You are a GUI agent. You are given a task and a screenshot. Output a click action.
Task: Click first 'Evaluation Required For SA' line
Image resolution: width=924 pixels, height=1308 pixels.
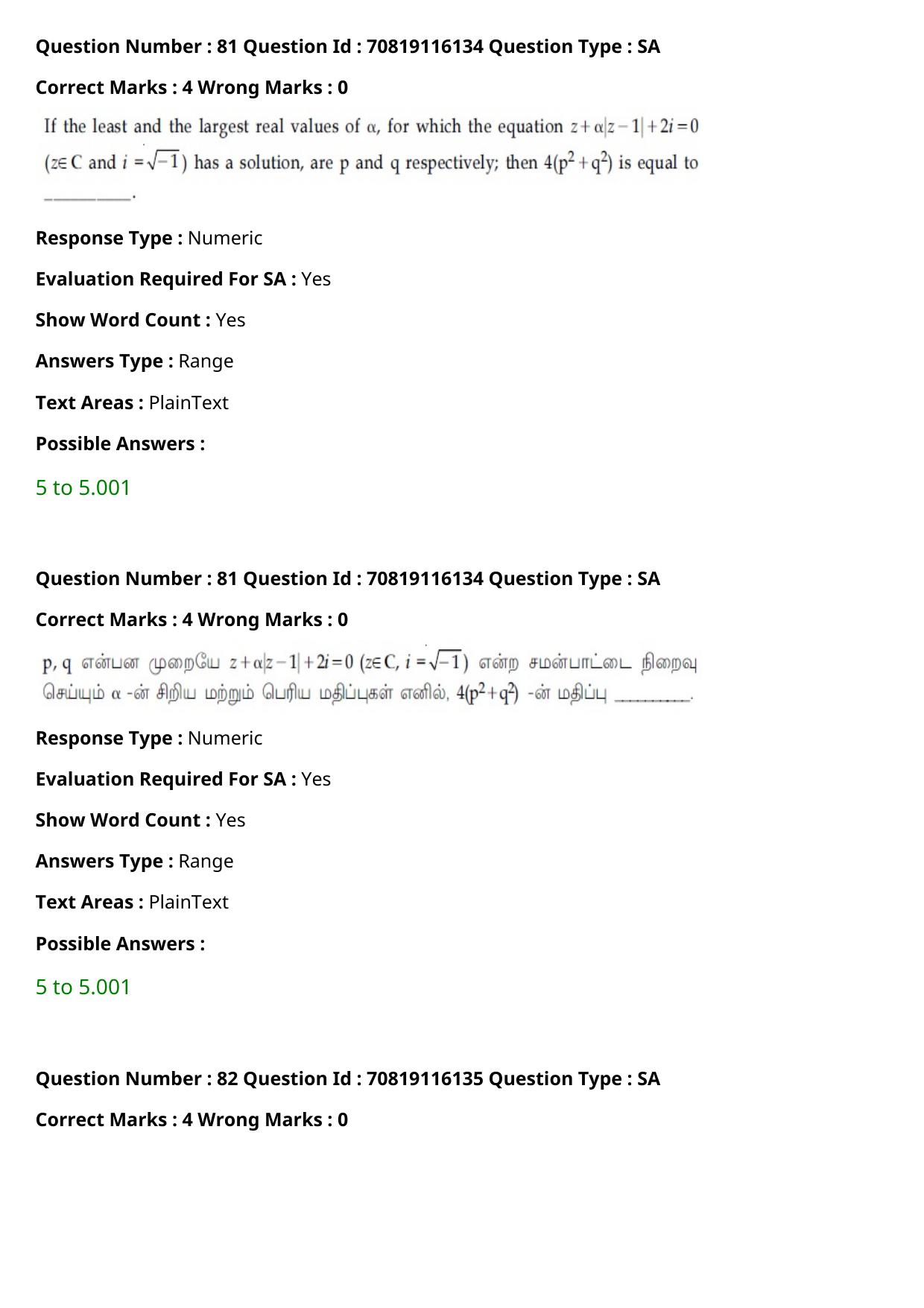click(183, 279)
